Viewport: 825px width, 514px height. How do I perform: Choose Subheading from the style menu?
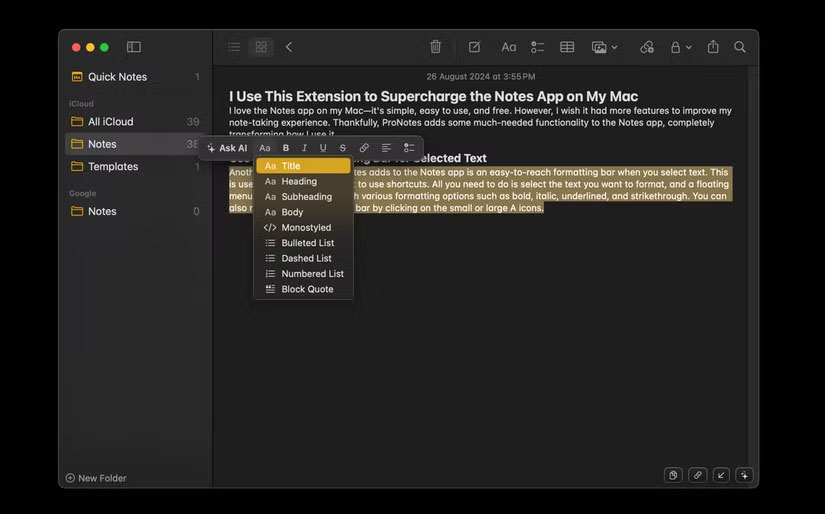pyautogui.click(x=305, y=197)
